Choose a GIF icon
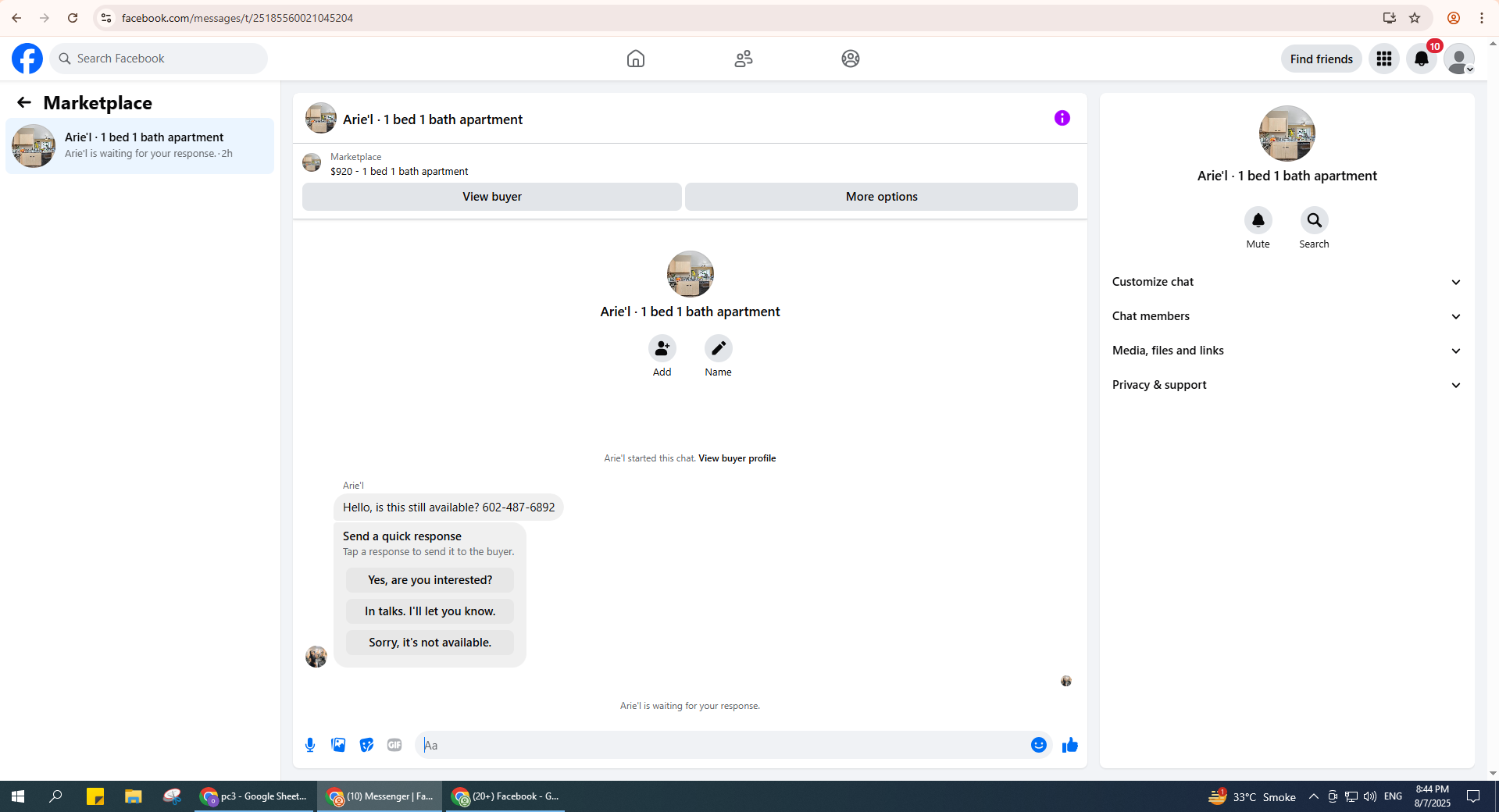The width and height of the screenshot is (1499, 812). [394, 745]
